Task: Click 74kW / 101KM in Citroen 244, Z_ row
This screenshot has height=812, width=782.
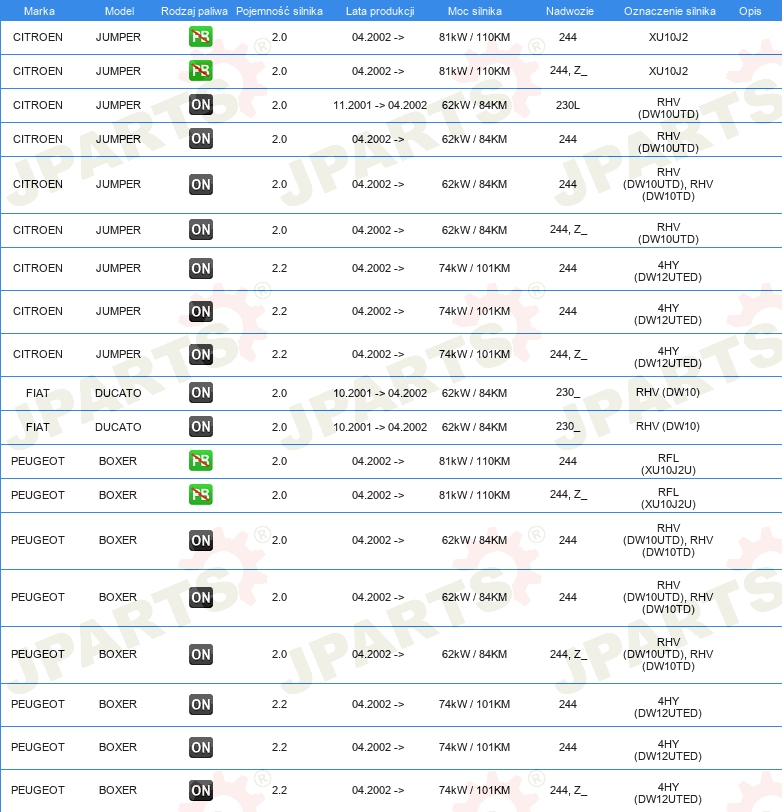Action: (474, 354)
